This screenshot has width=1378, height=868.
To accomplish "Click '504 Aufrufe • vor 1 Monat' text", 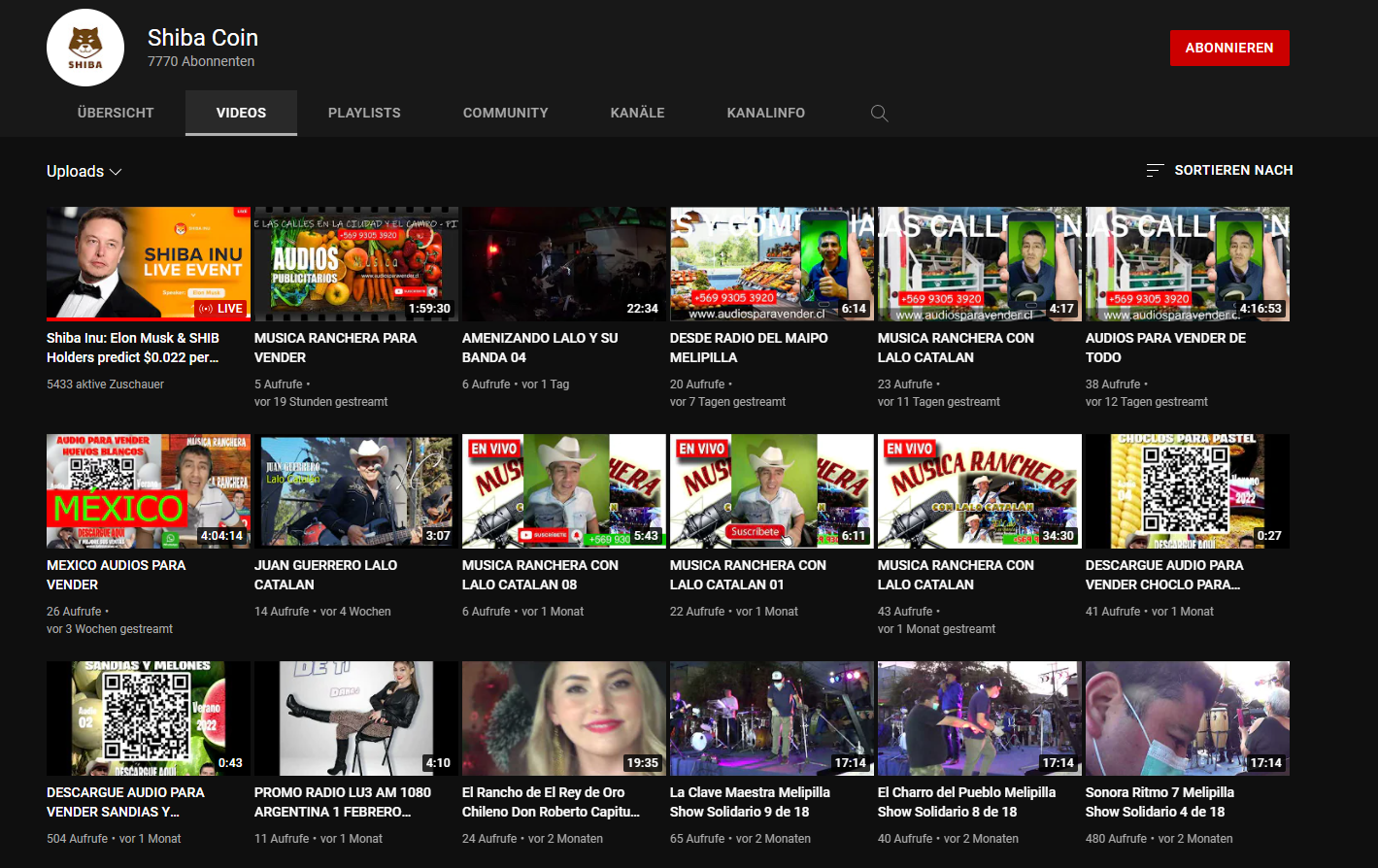I will coord(114,839).
